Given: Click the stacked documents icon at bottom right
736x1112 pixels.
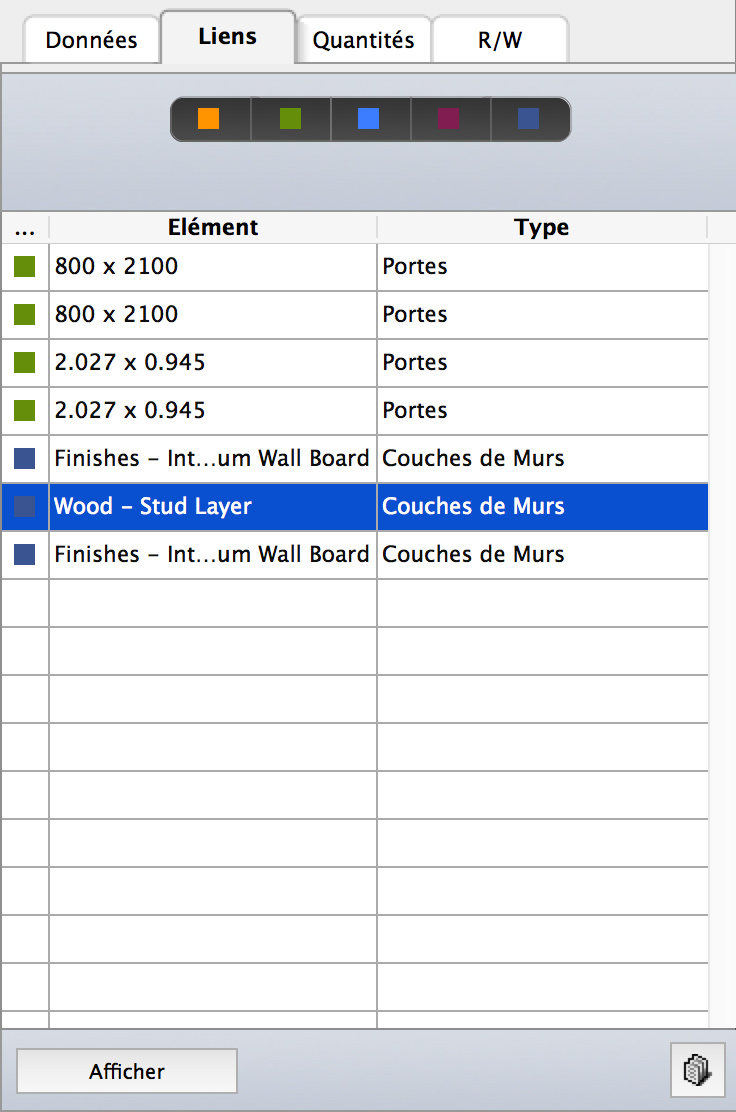Looking at the screenshot, I should tap(698, 1069).
